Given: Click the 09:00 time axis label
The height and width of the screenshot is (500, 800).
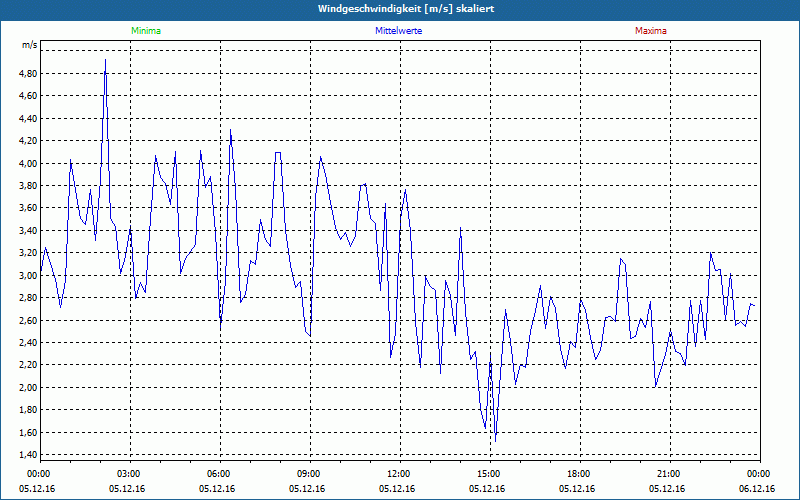Looking at the screenshot, I should pos(310,474).
